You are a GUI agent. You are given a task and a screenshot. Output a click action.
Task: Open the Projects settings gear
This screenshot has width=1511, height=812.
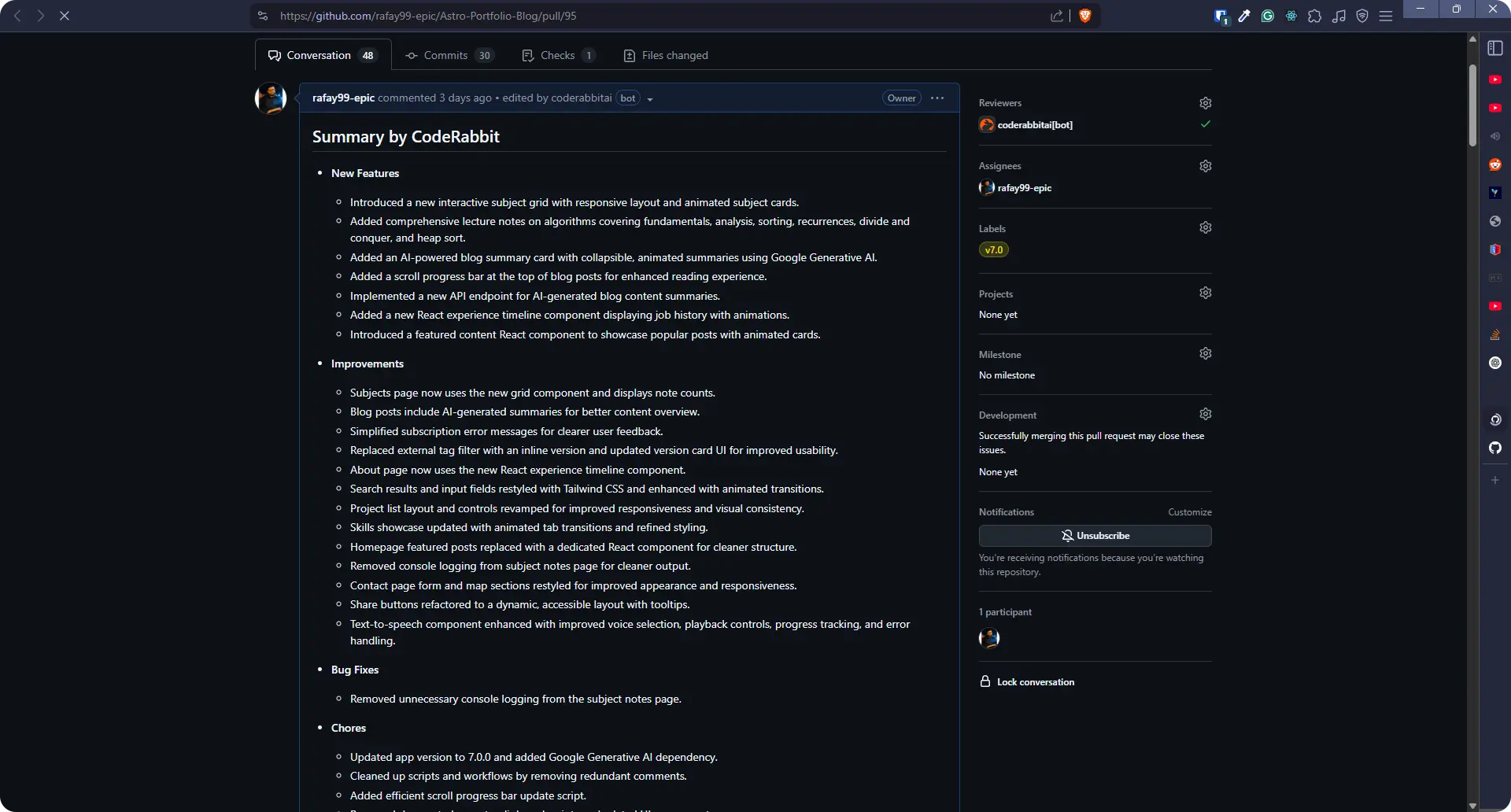tap(1205, 293)
